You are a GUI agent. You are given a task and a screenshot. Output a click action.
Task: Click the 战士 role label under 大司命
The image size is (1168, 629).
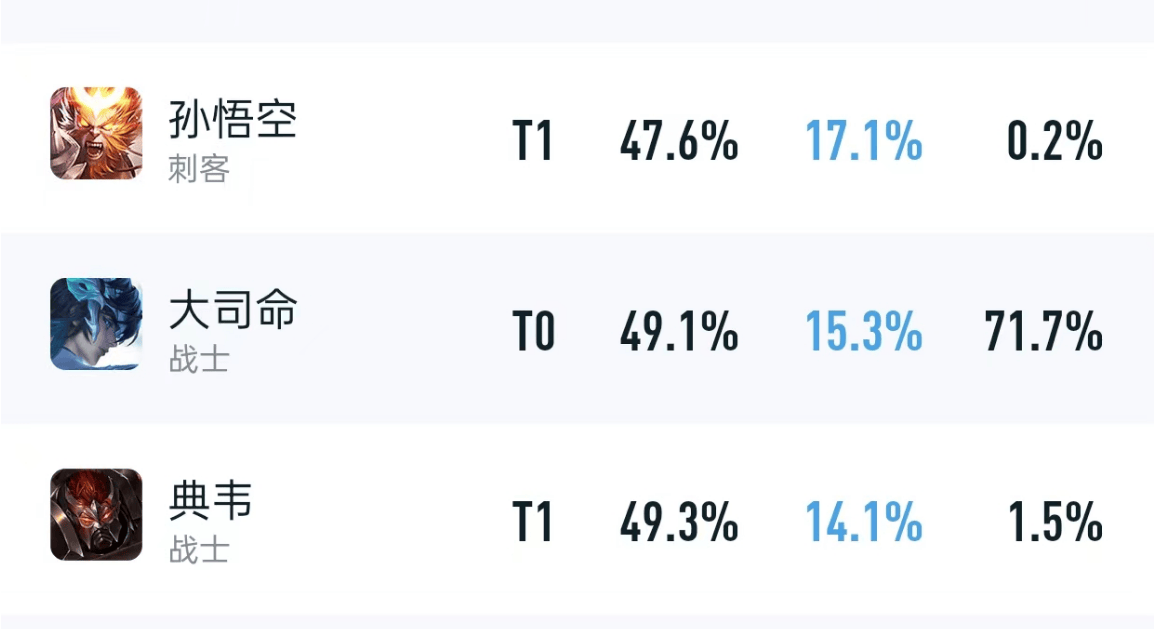point(199,359)
